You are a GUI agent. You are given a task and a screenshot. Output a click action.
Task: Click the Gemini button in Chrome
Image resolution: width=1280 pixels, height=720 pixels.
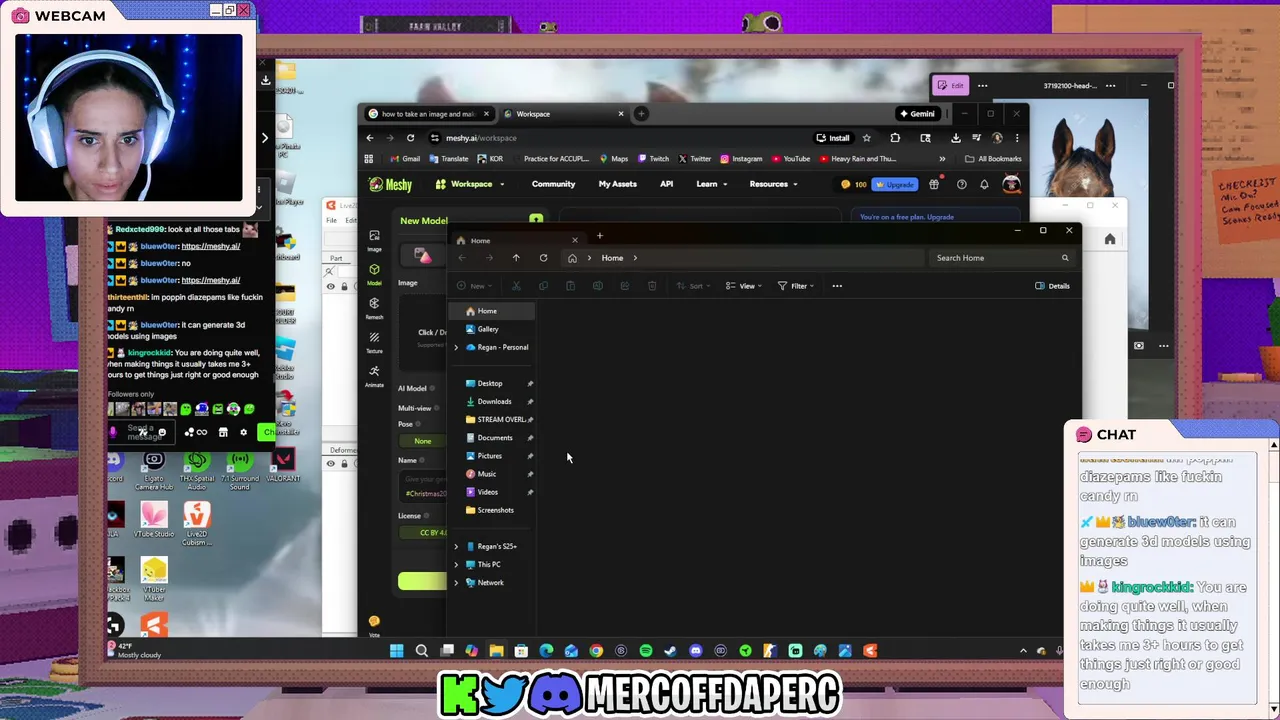(917, 114)
